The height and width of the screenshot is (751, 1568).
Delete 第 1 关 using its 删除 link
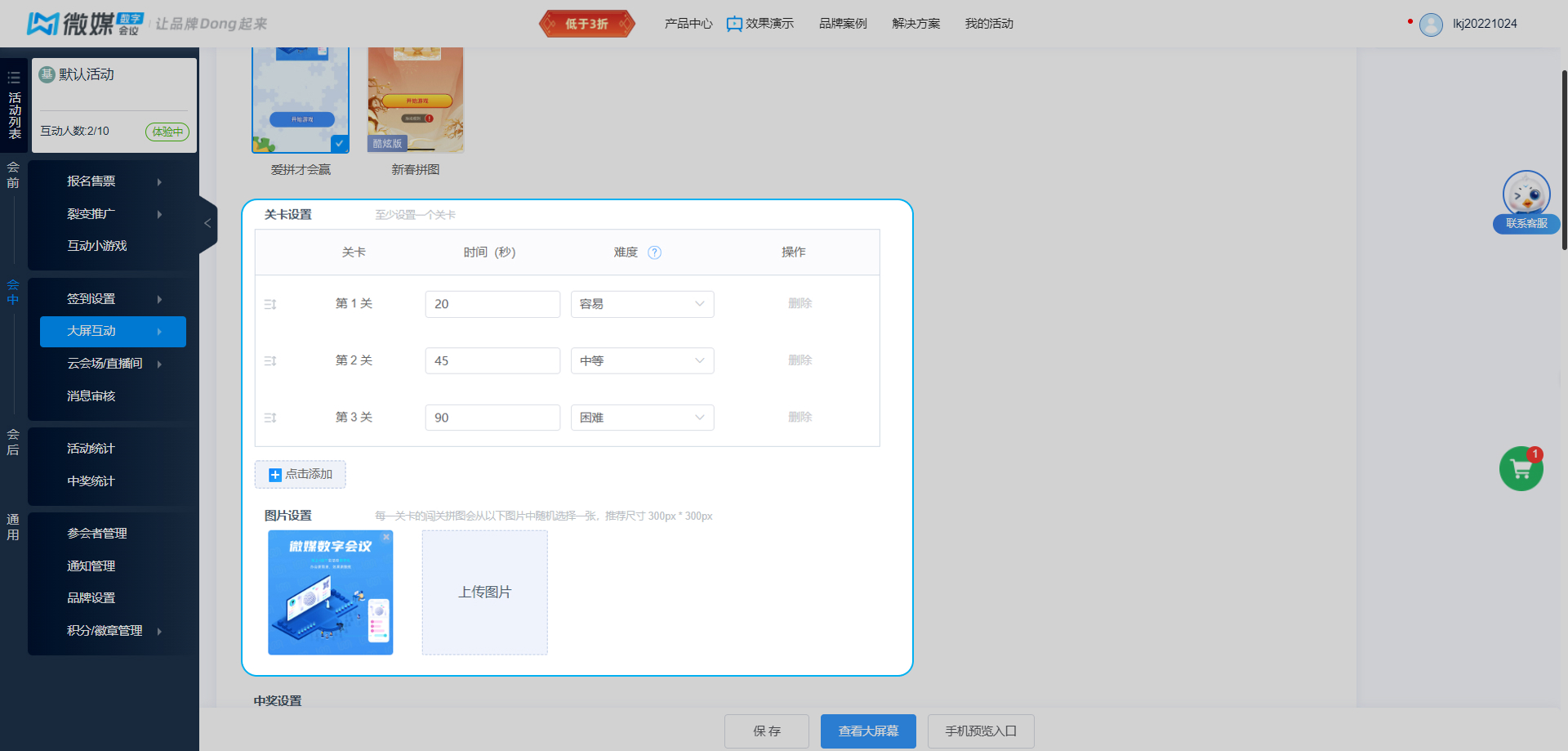[800, 303]
